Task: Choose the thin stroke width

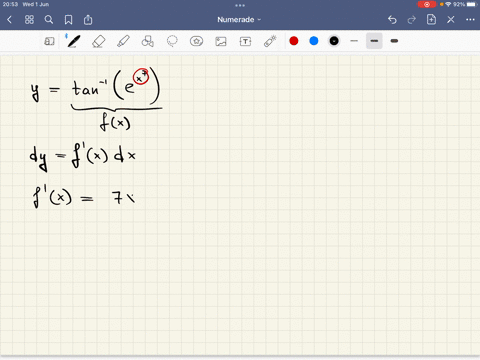Action: coord(354,41)
